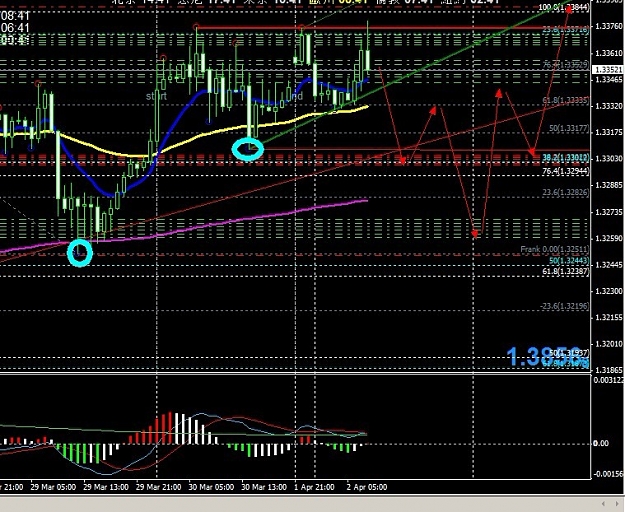Viewport: 625px width, 512px height.
Task: Click price axis label 1.33465
Action: tap(609, 80)
